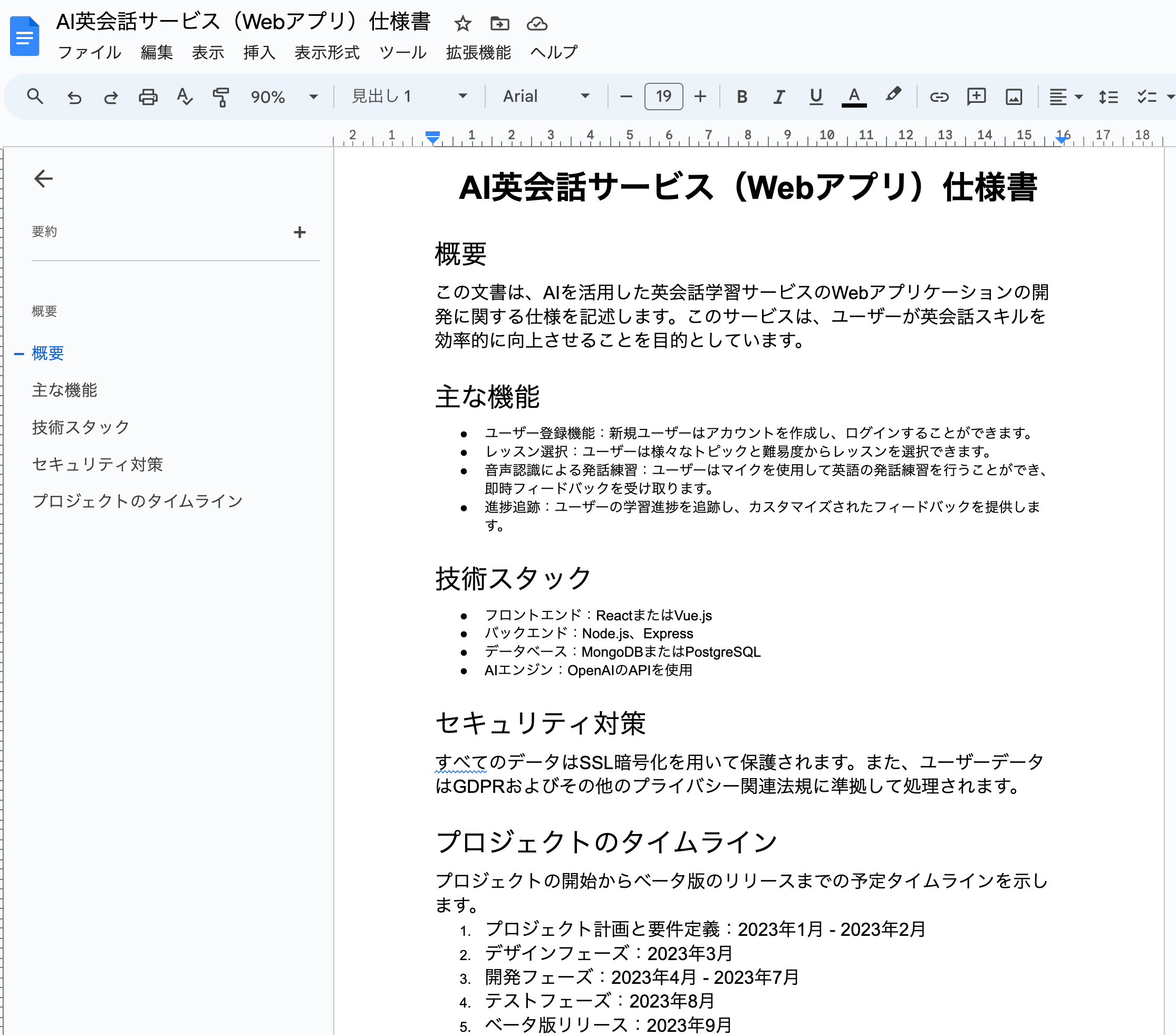The width and height of the screenshot is (1176, 1035).
Task: Toggle bold formatting
Action: 742,97
